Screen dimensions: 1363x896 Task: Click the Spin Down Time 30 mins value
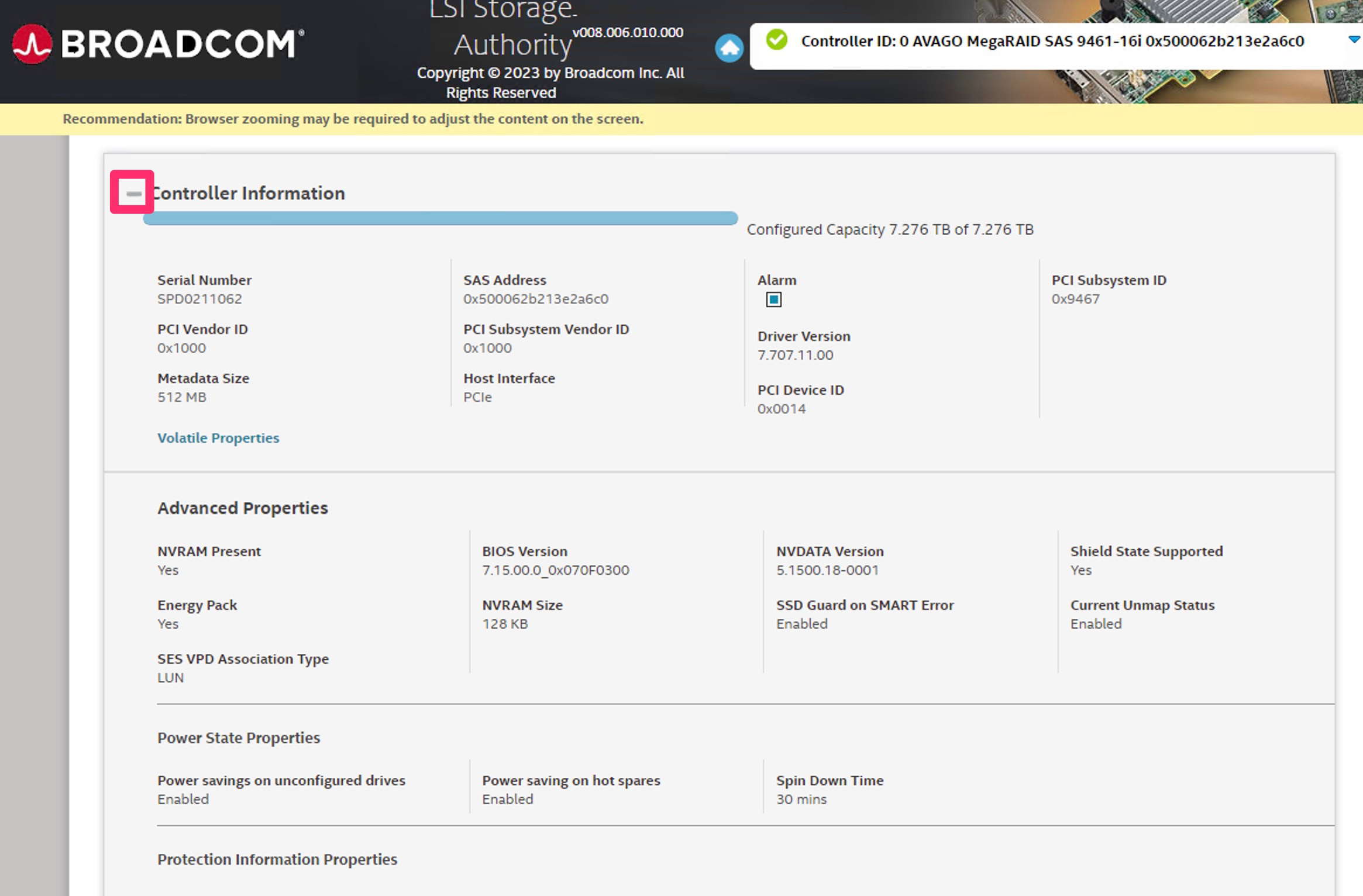(801, 799)
